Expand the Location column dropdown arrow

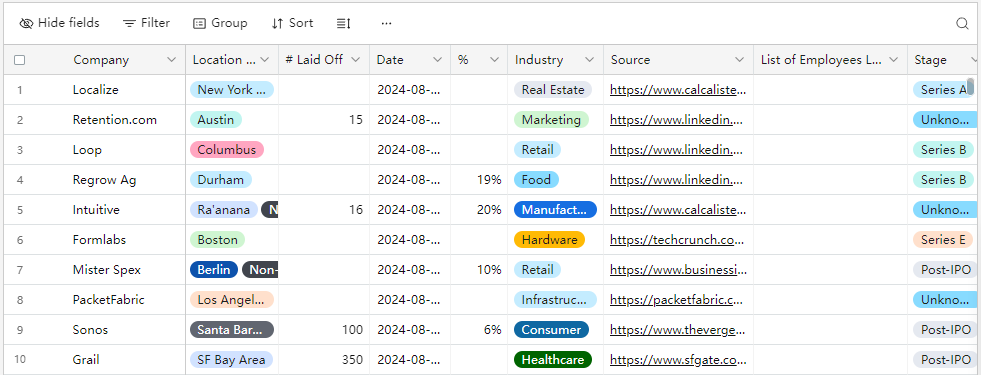click(265, 60)
